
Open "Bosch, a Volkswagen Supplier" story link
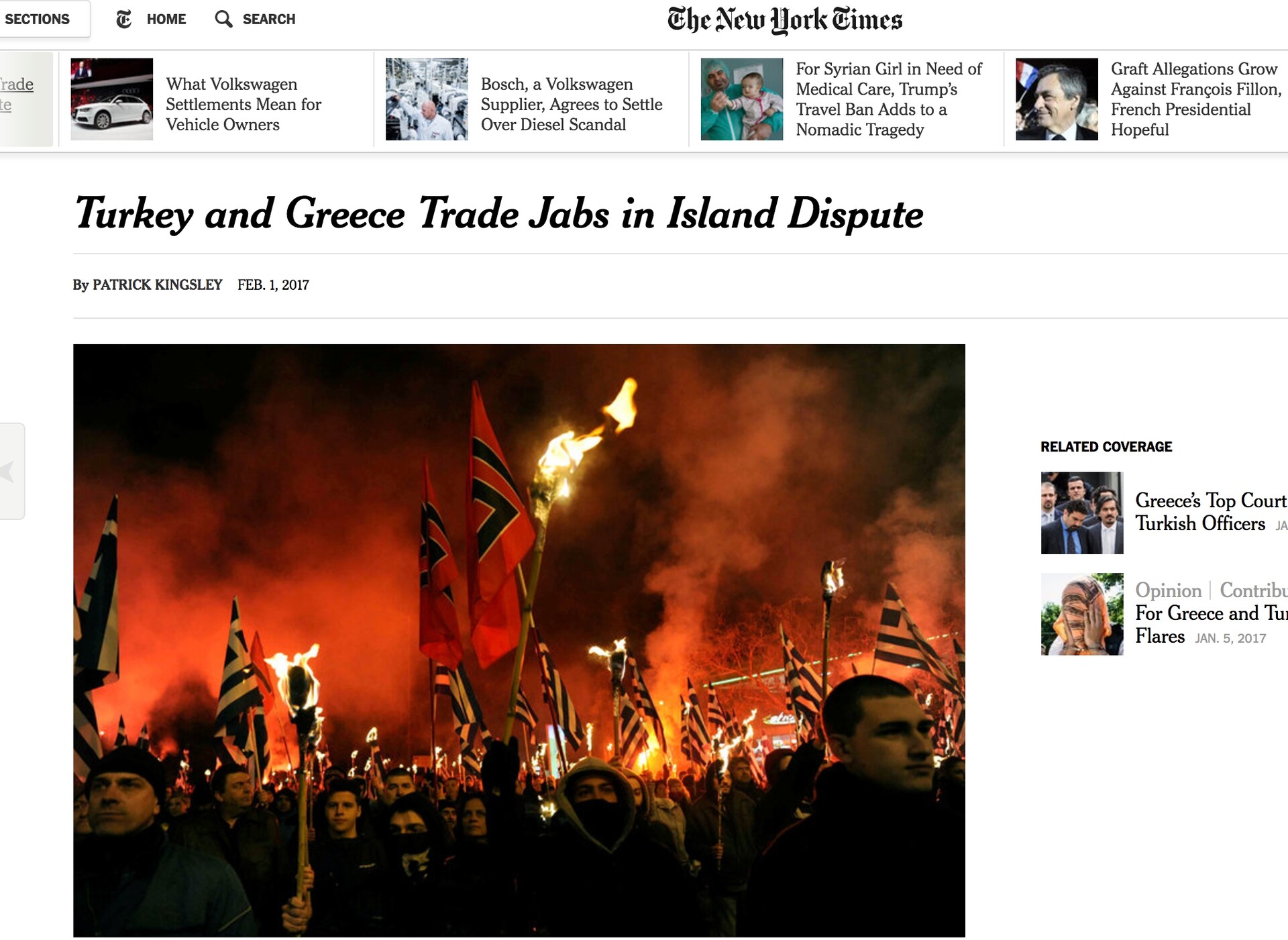tap(572, 104)
